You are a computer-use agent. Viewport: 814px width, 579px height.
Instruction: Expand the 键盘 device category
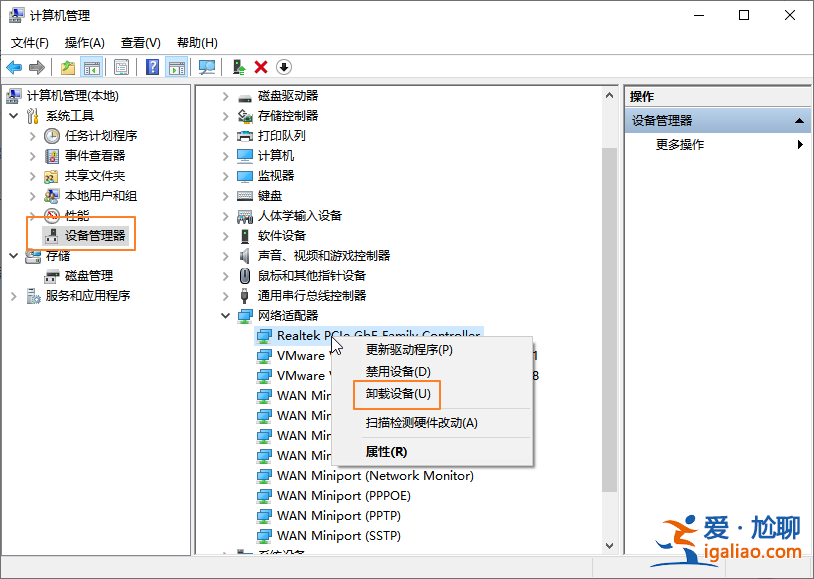tap(226, 196)
